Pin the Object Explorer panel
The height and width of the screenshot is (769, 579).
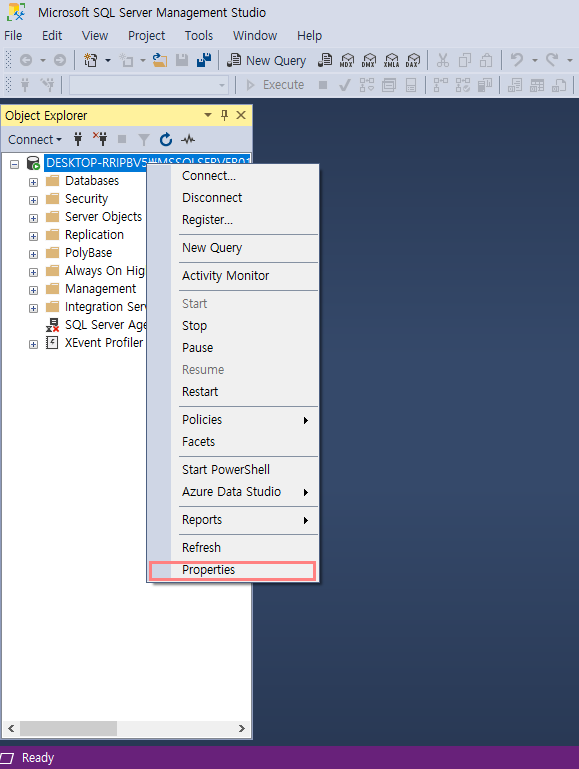pyautogui.click(x=225, y=115)
